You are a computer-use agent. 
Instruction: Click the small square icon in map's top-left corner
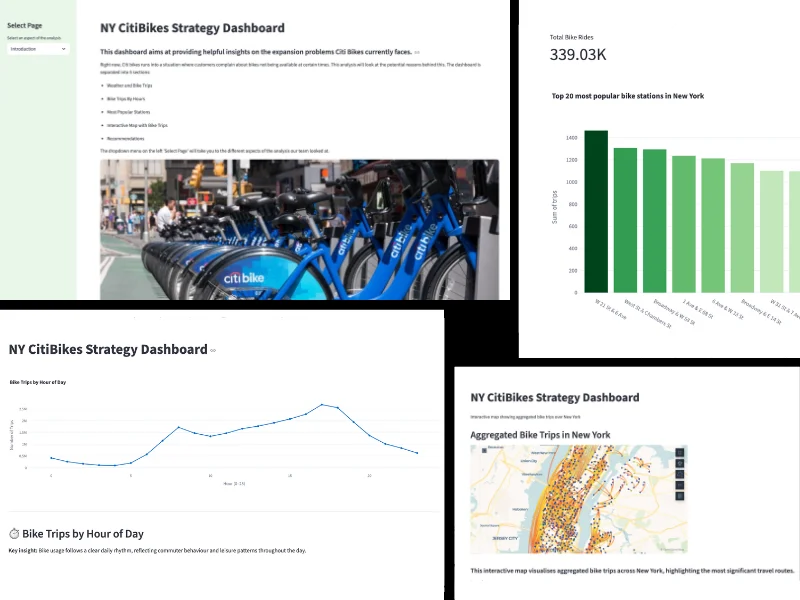pos(483,451)
